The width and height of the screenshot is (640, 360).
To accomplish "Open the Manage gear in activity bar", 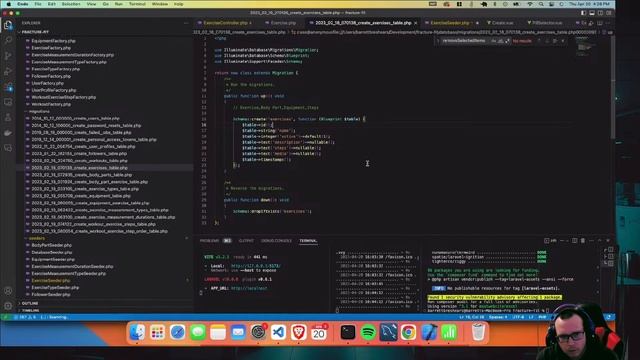I will (8, 306).
